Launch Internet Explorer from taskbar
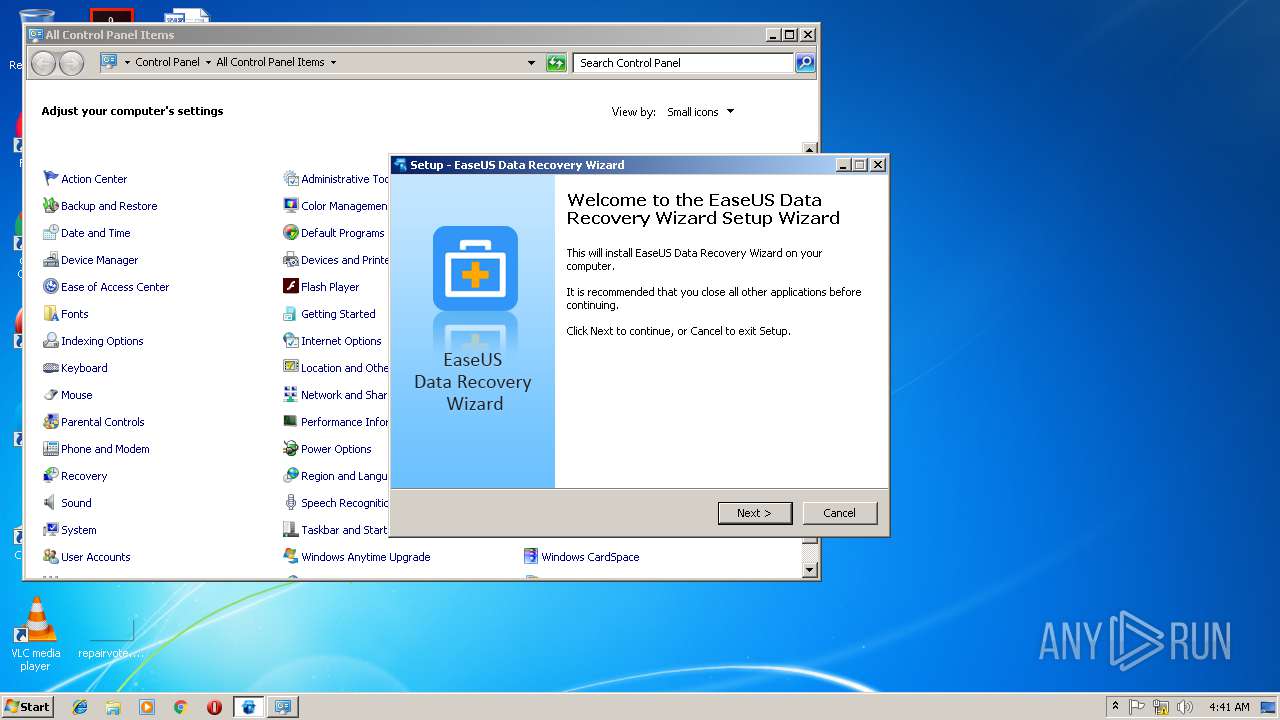 [80, 707]
